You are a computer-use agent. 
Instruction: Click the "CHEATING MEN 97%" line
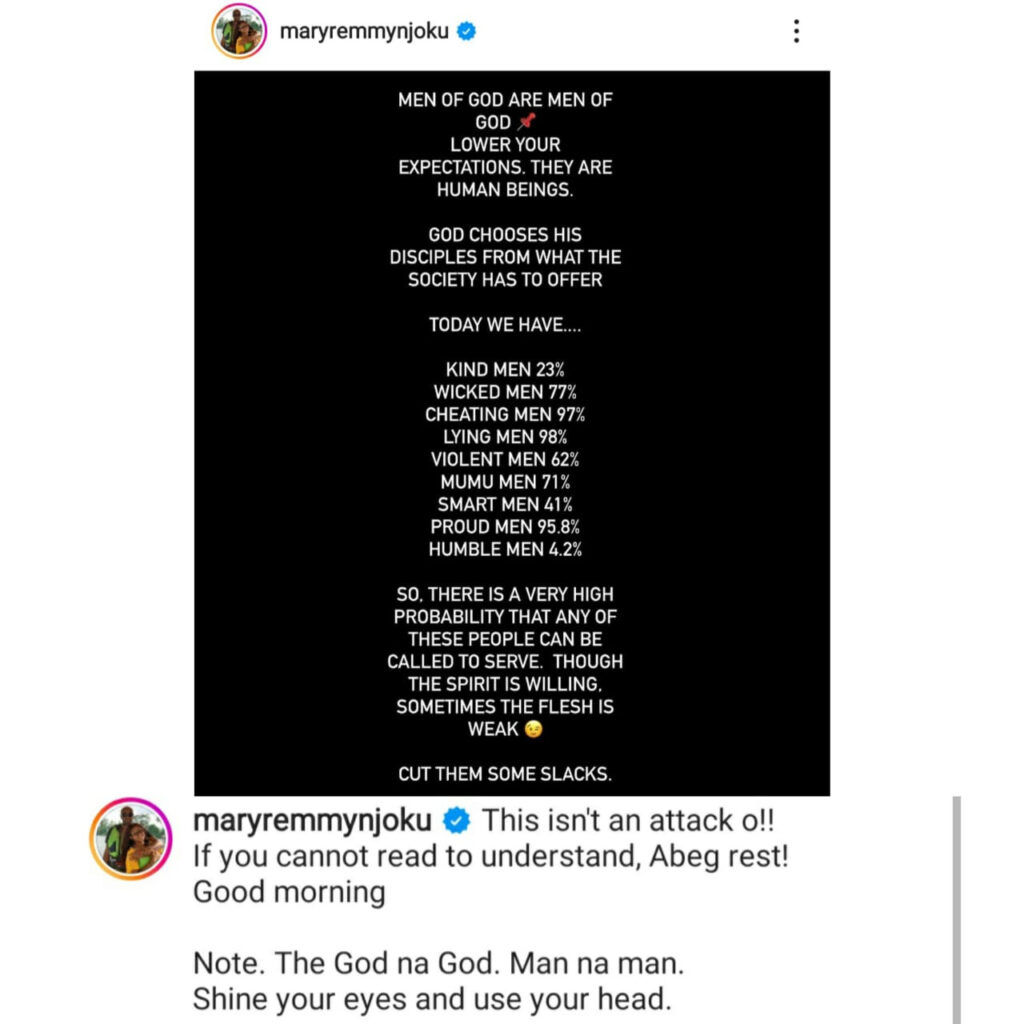[505, 414]
